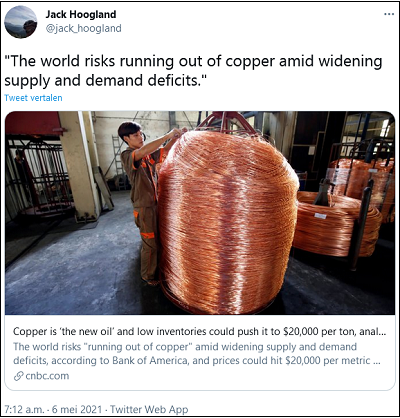Click Jack Hoogland's profile avatar
400x418 pixels.
[20, 22]
